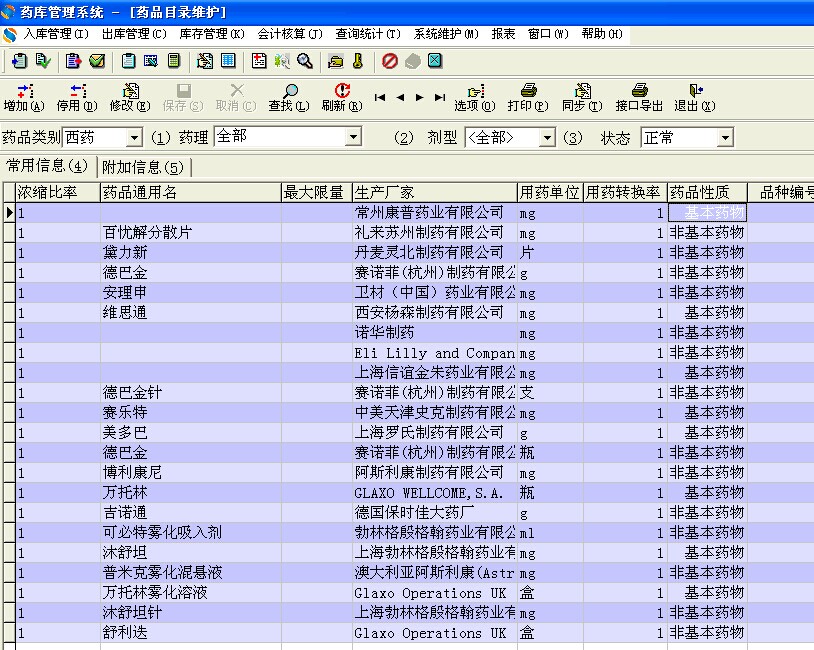Screen dimensions: 814x650
Task: Click the clipboard with red arrow icon
Action: [74, 61]
